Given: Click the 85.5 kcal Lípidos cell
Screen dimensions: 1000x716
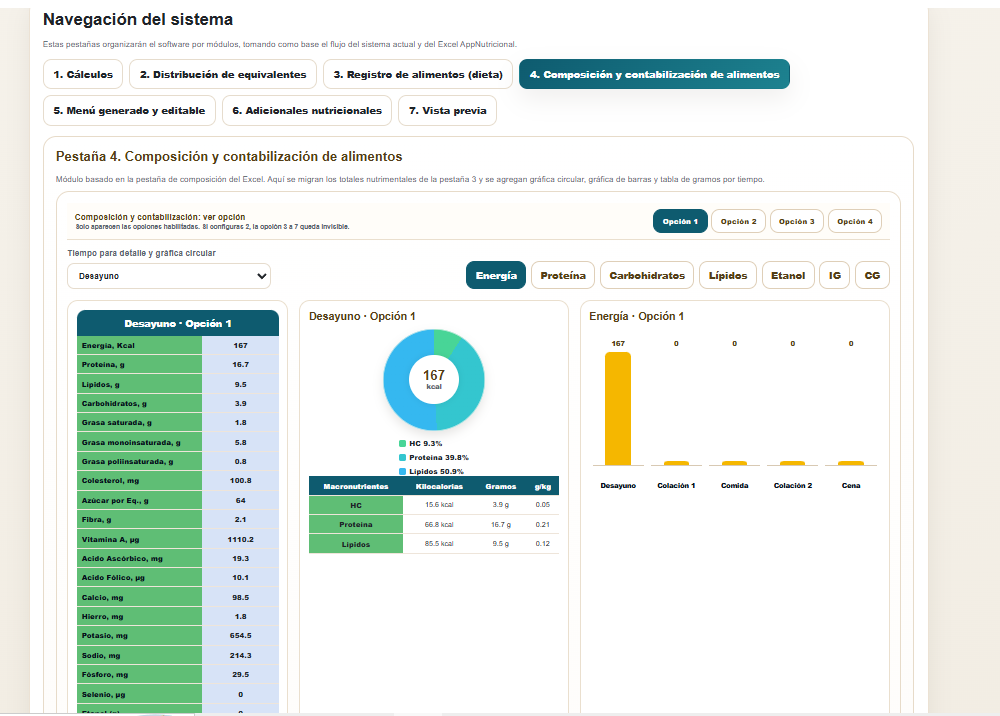Looking at the screenshot, I should (x=439, y=544).
